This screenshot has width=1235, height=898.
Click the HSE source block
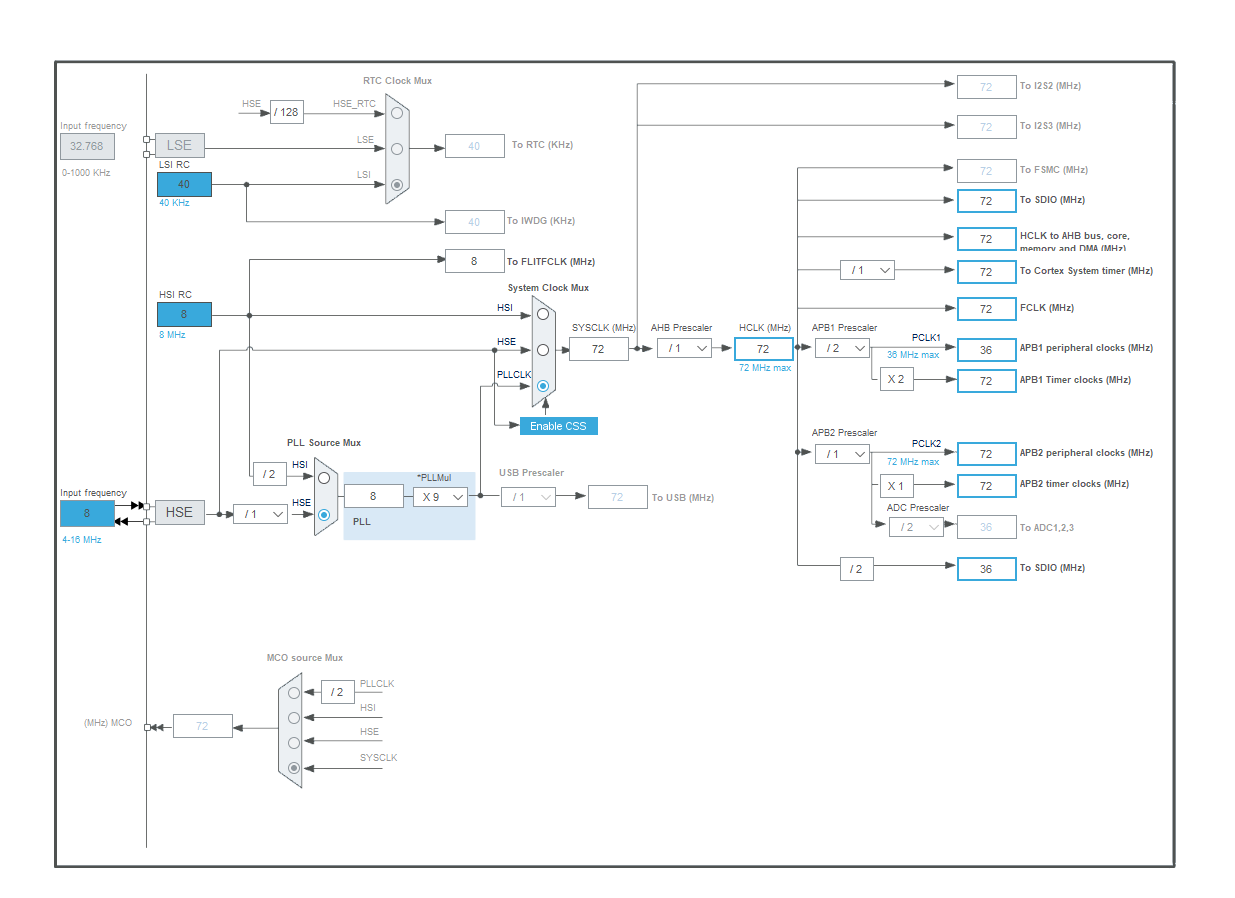click(180, 512)
